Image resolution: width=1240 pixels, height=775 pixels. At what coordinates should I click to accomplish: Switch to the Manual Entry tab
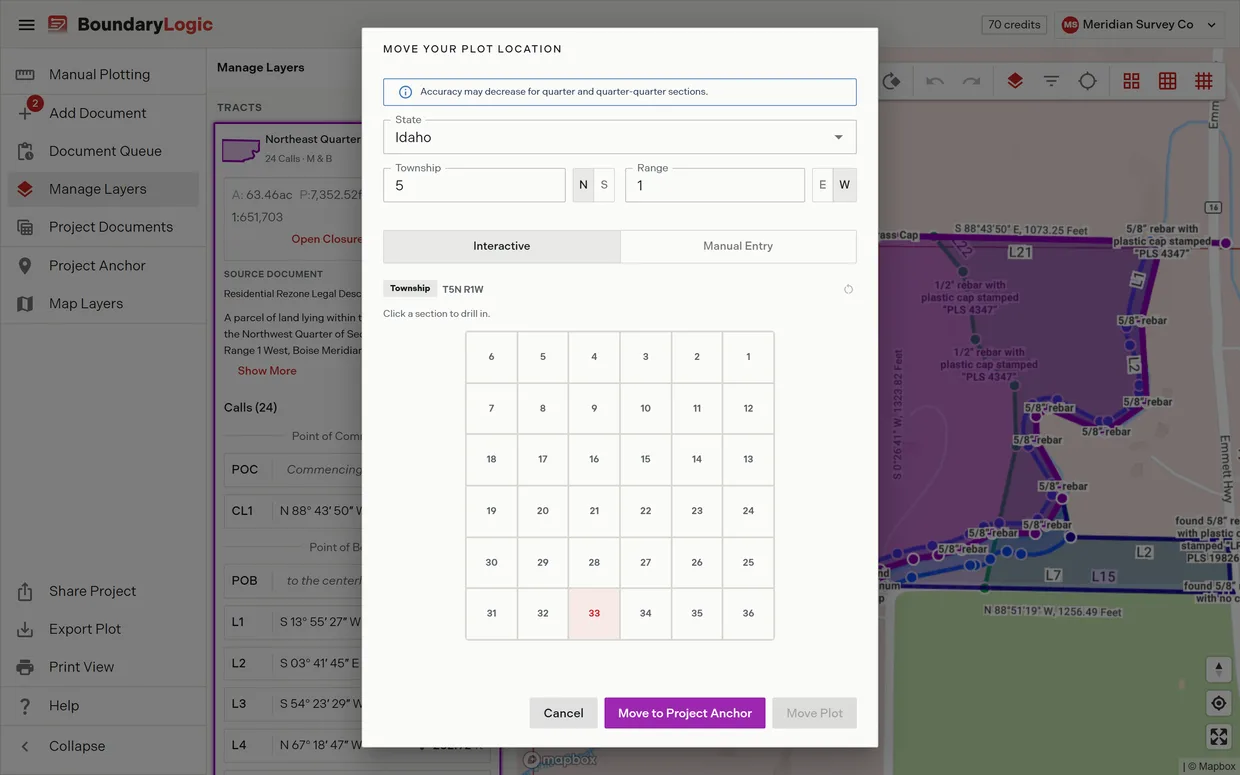(738, 246)
